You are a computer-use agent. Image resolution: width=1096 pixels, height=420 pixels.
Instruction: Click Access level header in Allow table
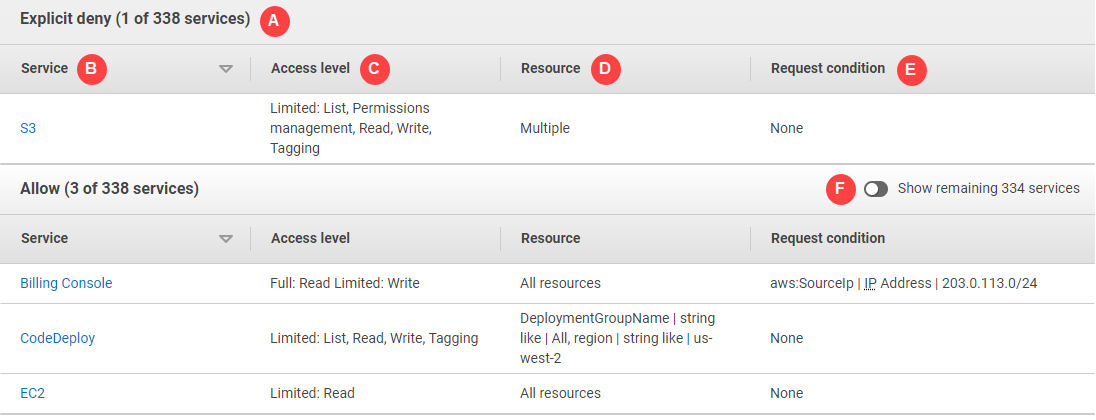[310, 239]
